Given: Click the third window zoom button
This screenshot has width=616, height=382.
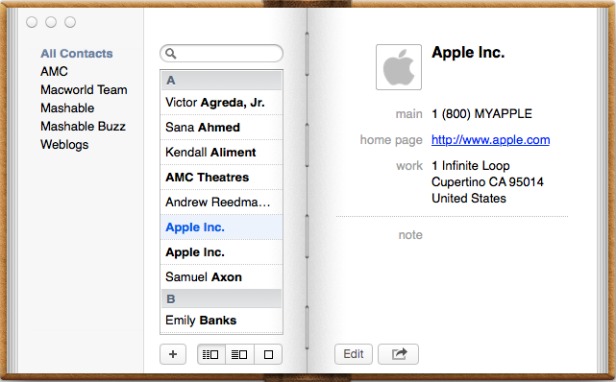Looking at the screenshot, I should (x=70, y=22).
